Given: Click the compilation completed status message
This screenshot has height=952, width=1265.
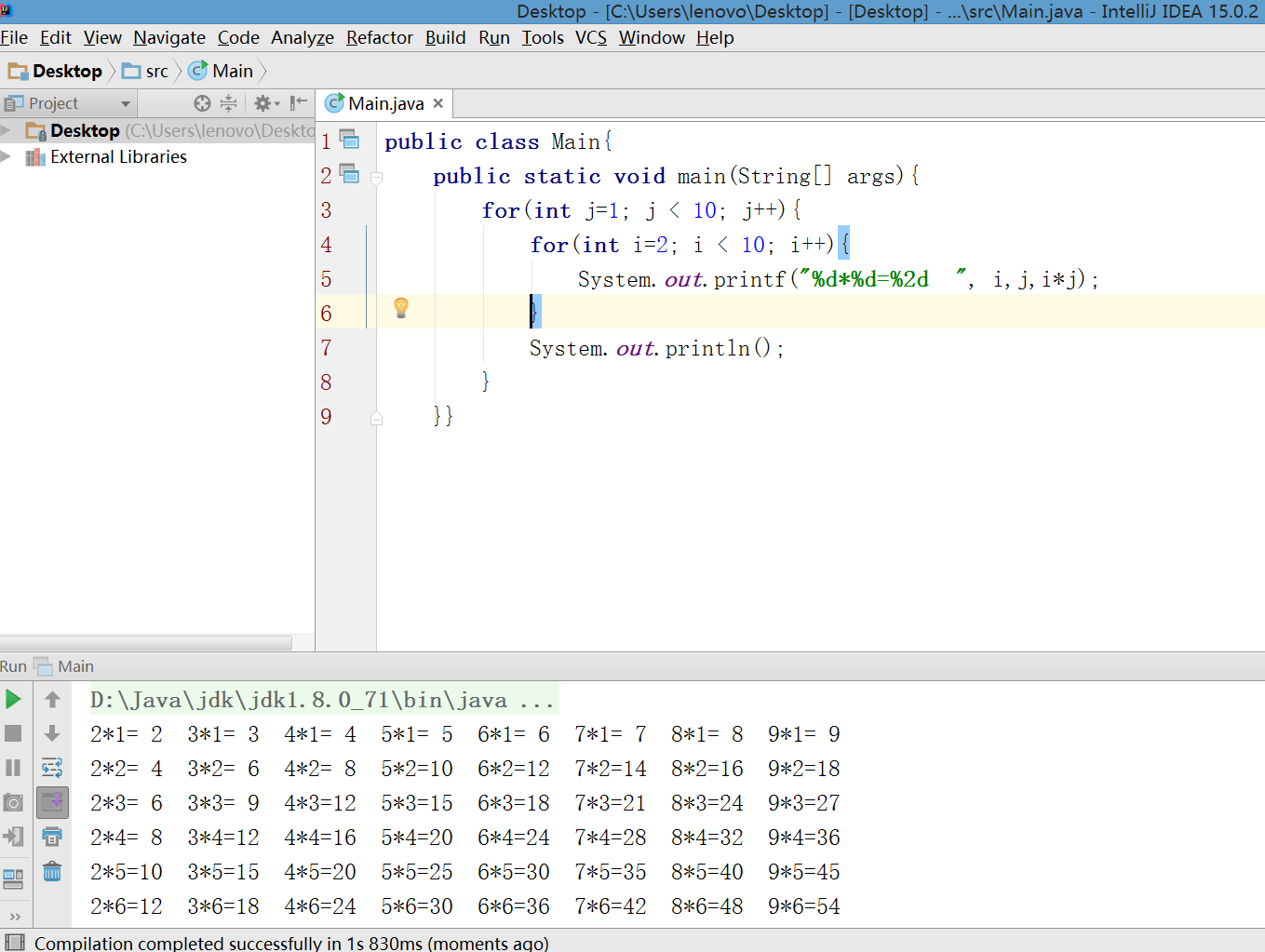Looking at the screenshot, I should [291, 943].
